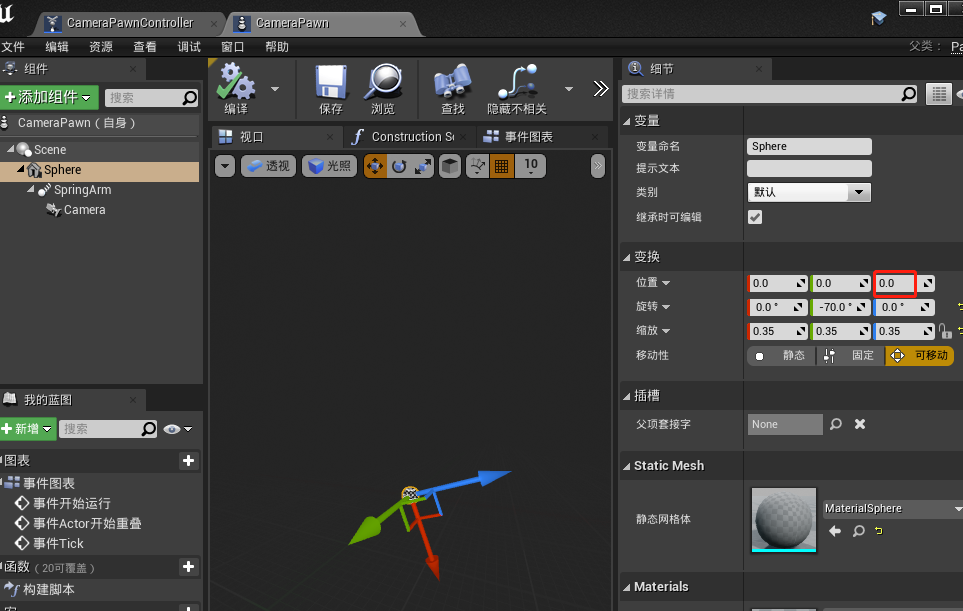Toggle 光照 (Lit) view mode button

point(329,166)
